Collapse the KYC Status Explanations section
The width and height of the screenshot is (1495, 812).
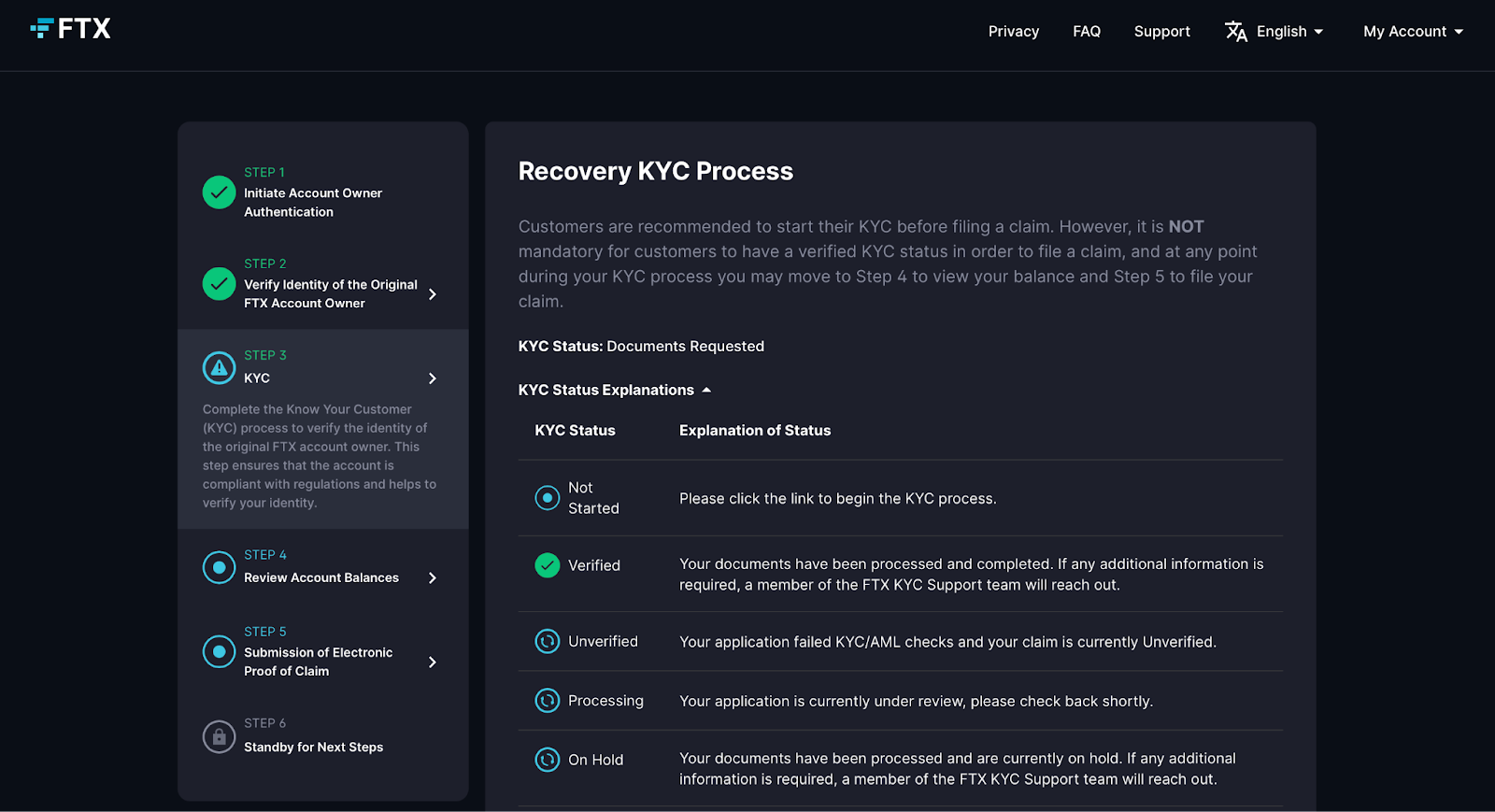point(615,391)
